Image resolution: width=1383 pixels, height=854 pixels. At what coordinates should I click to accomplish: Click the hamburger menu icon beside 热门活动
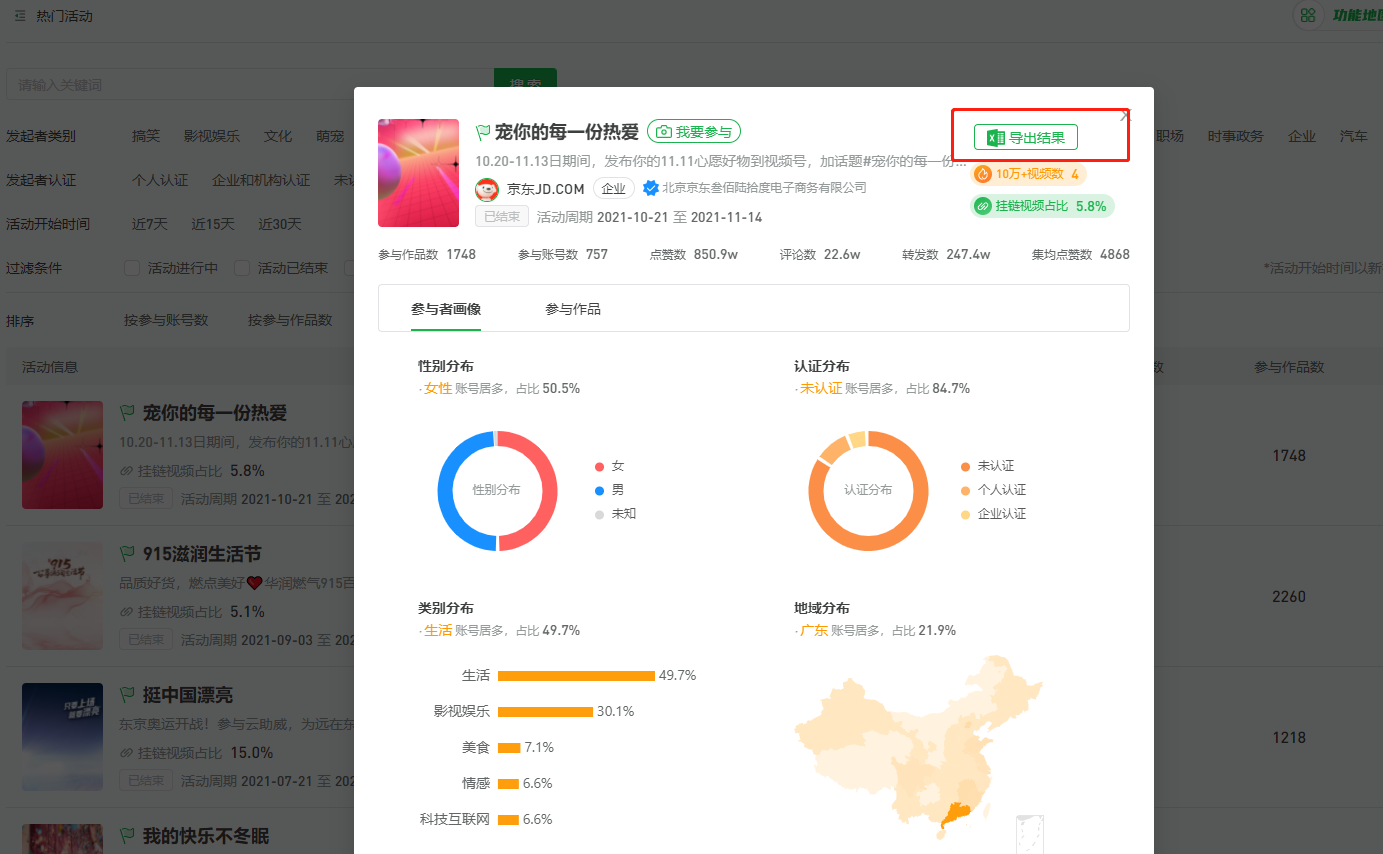(21, 16)
